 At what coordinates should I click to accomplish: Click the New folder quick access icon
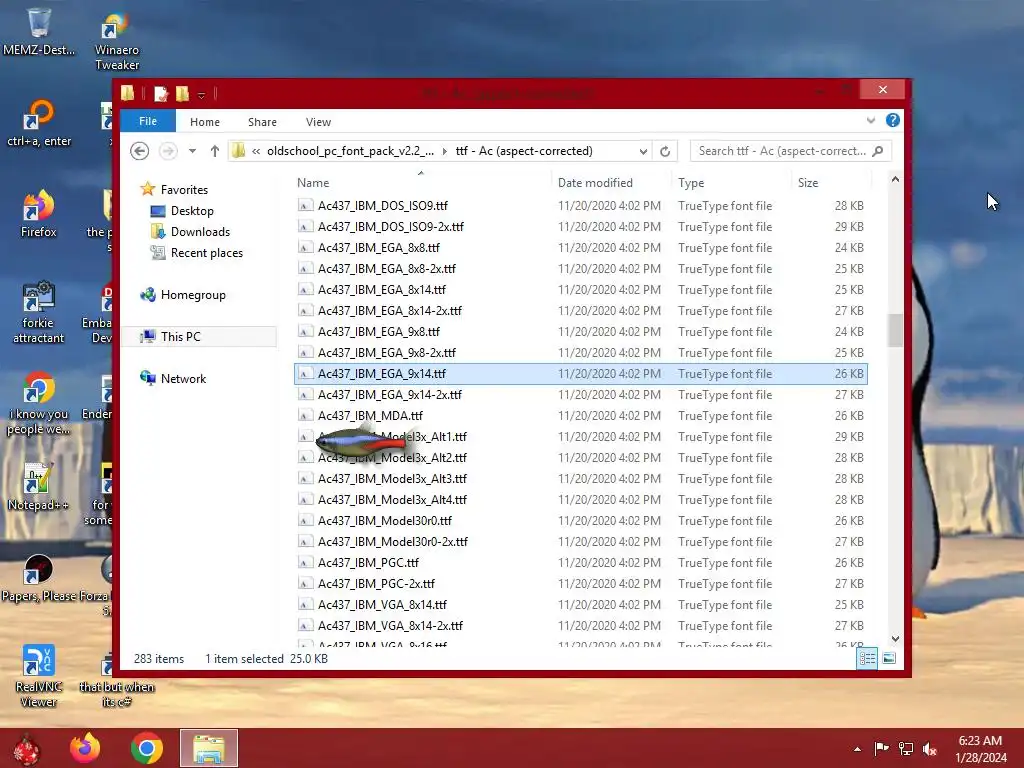tap(182, 94)
